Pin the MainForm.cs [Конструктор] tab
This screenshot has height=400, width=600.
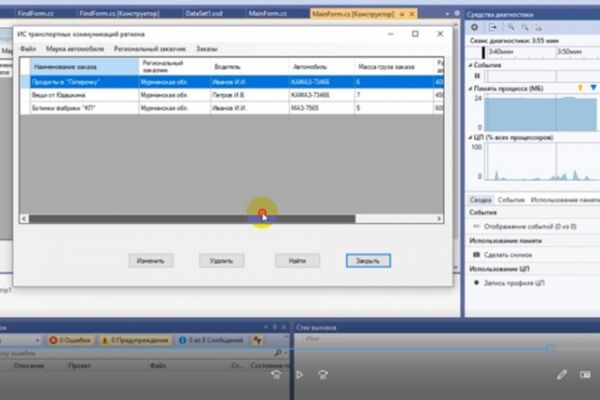point(402,14)
